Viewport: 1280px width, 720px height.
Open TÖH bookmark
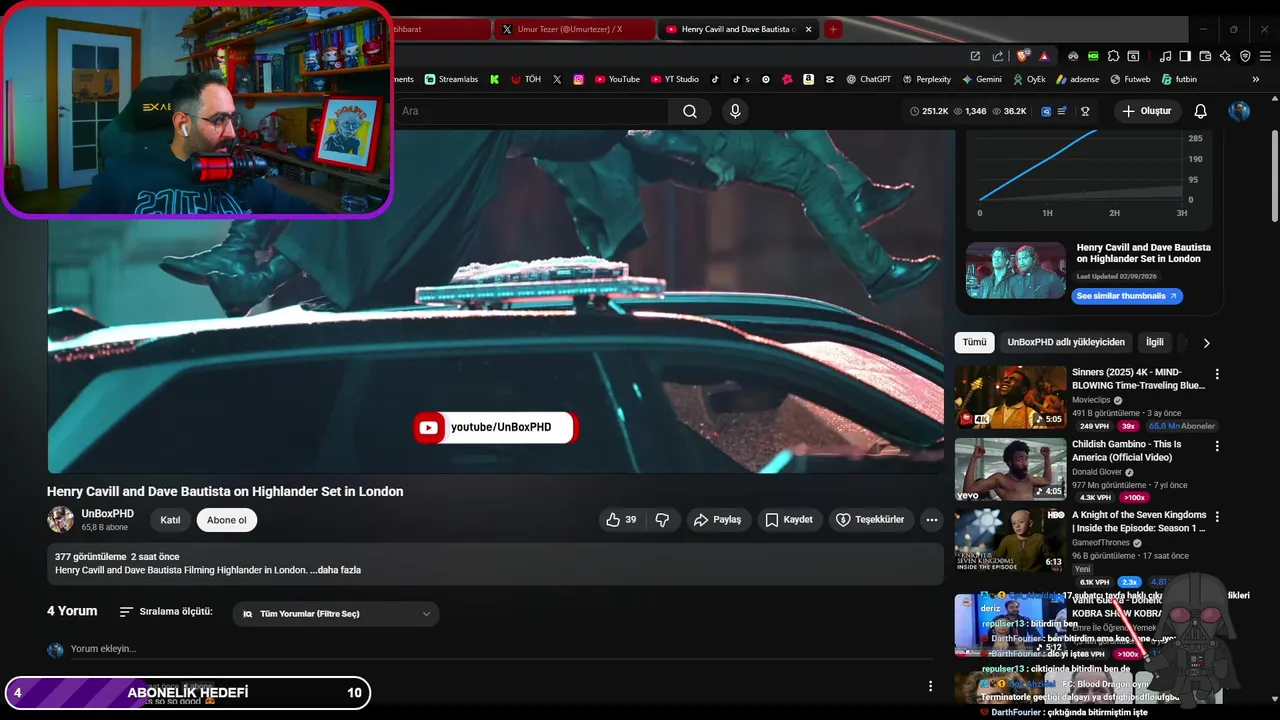coord(526,79)
